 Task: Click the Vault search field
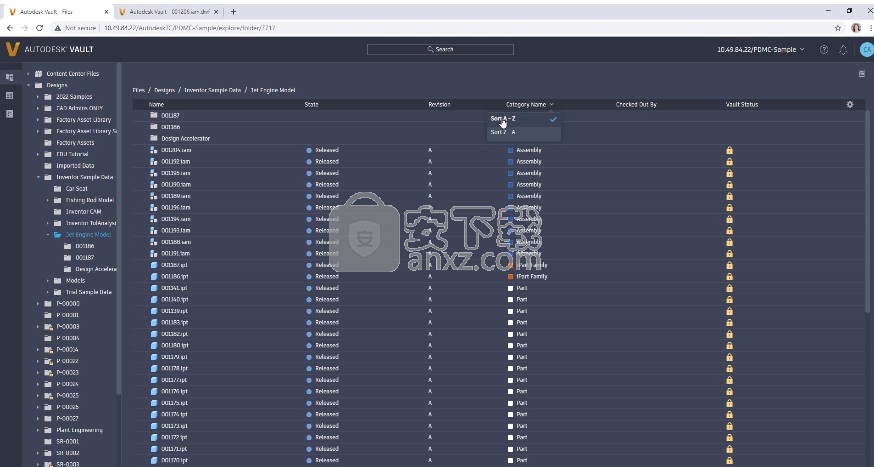click(x=440, y=50)
